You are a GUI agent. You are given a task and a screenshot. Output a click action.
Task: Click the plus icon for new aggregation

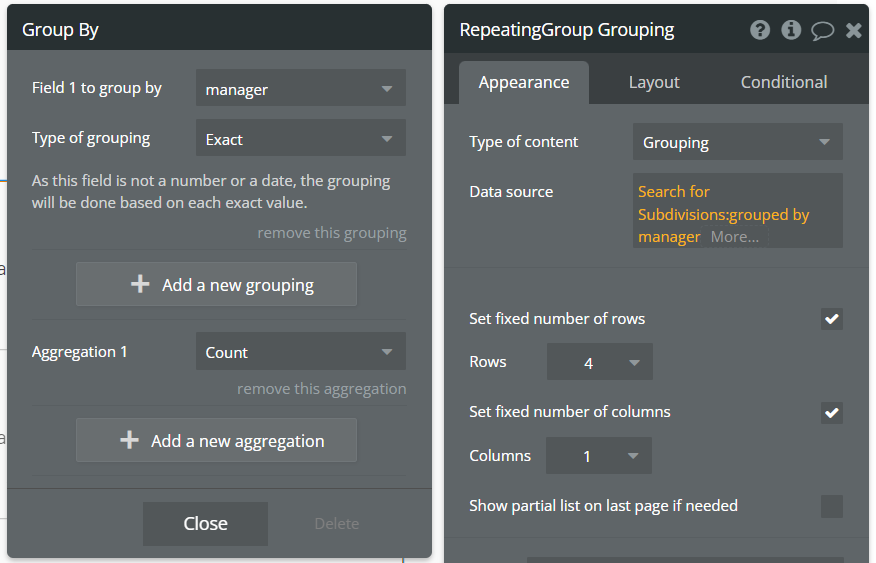(x=129, y=441)
